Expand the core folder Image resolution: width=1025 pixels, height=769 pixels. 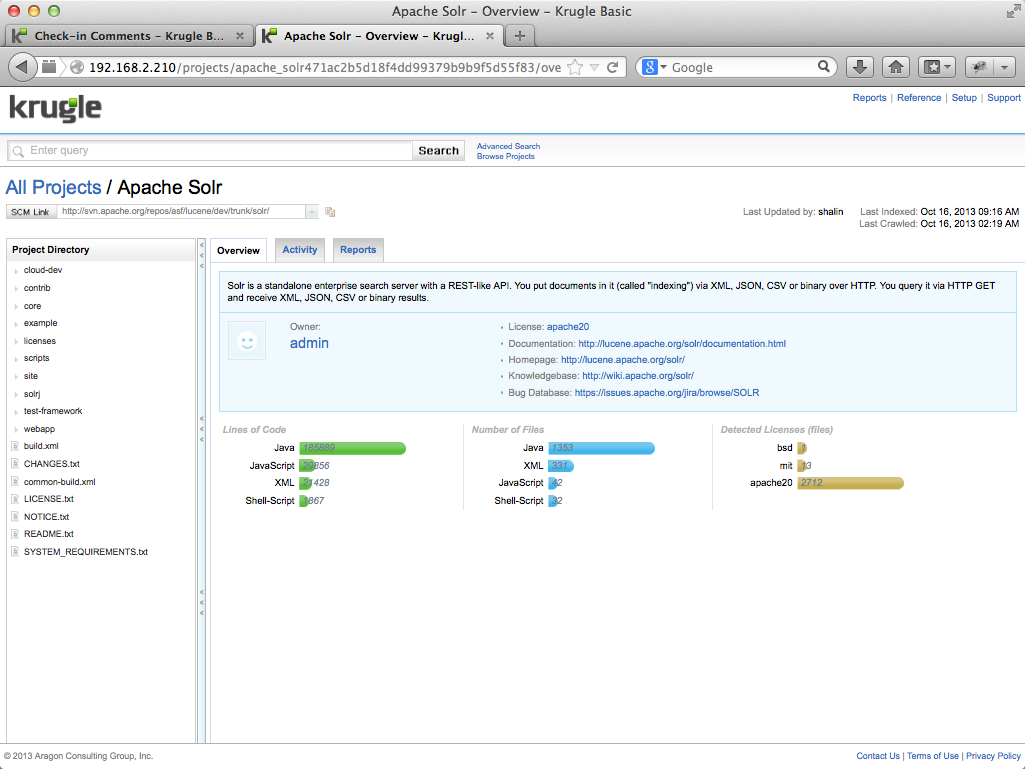click(x=16, y=307)
